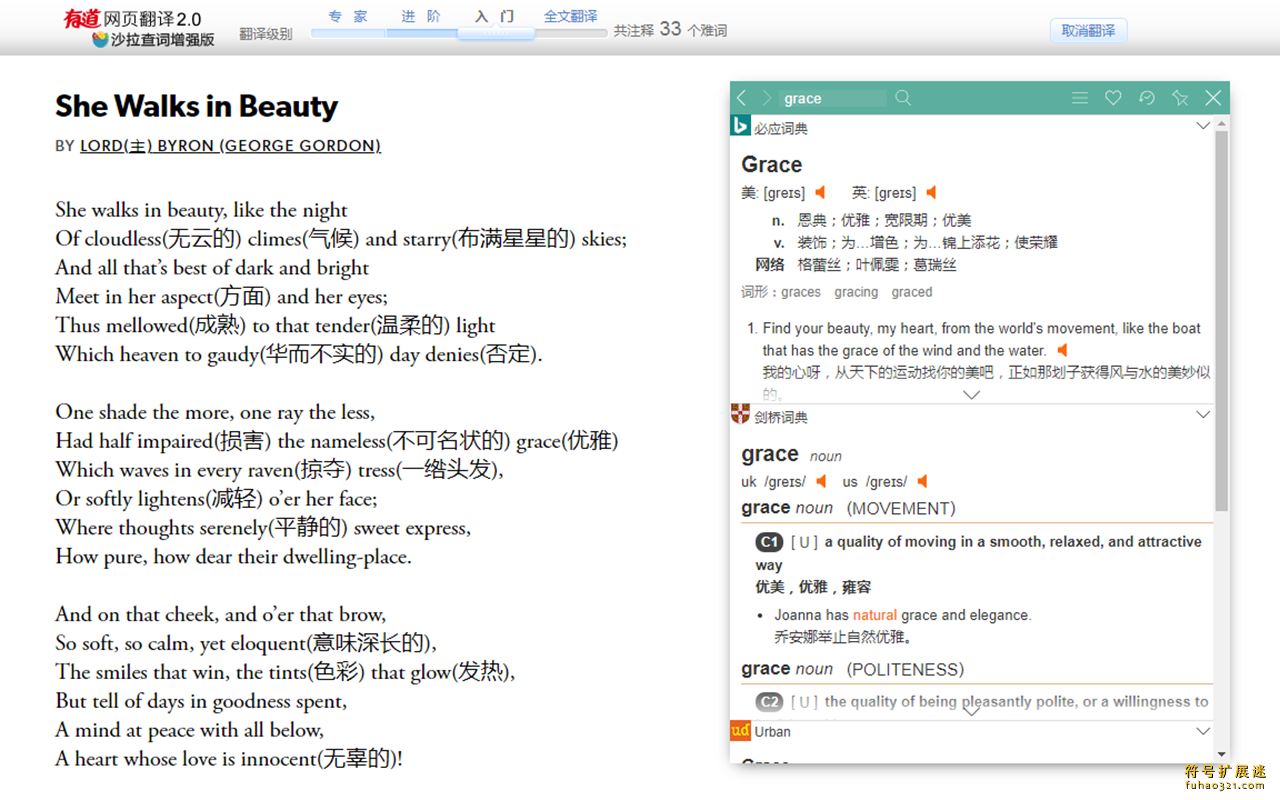Viewport: 1280px width, 800px height.
Task: Click the annotated word grace(优雅) in poem
Action: coord(568,441)
